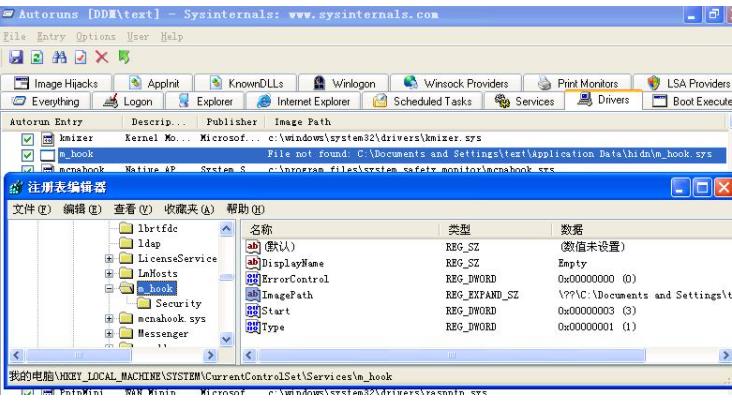Click the ldap folder icon
732x402 pixels.
[126, 243]
